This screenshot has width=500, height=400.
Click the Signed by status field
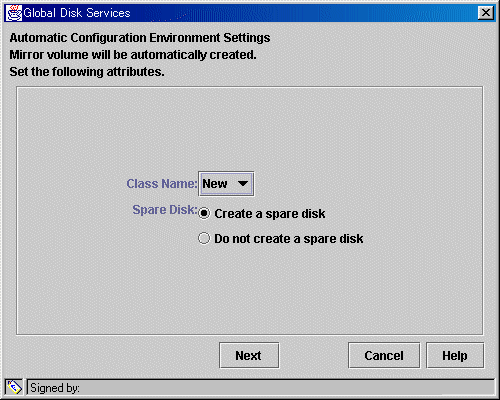click(x=261, y=387)
